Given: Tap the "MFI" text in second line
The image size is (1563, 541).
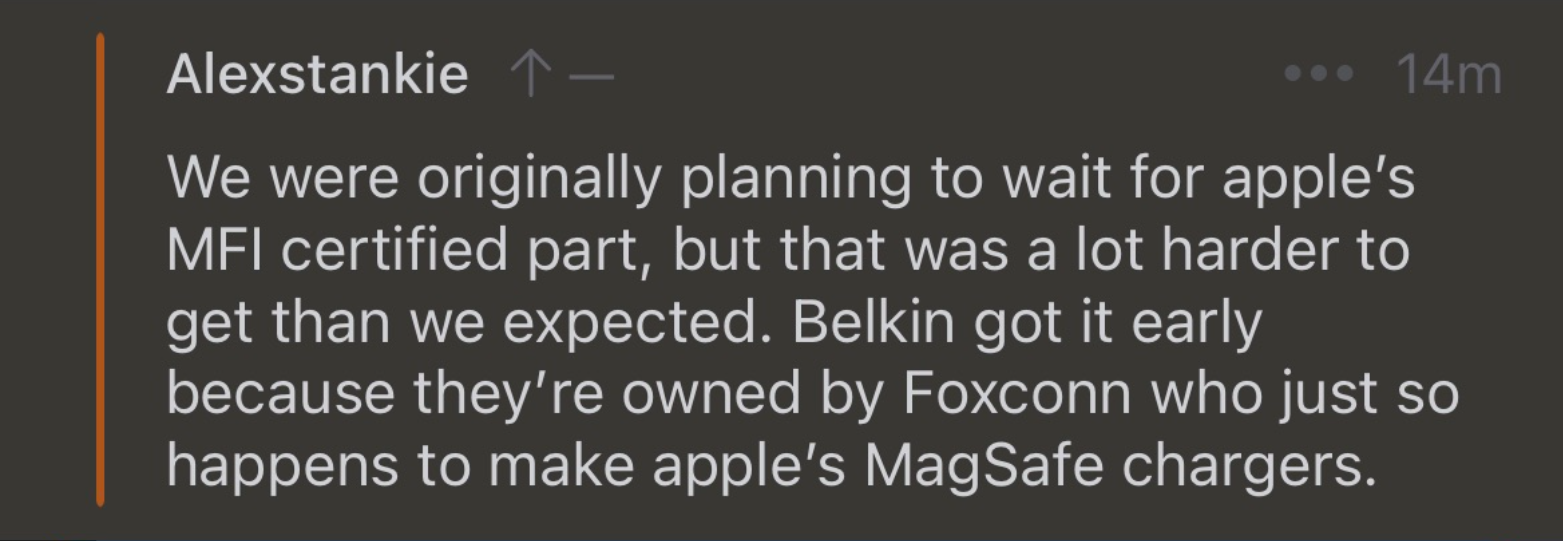Looking at the screenshot, I should [x=215, y=250].
